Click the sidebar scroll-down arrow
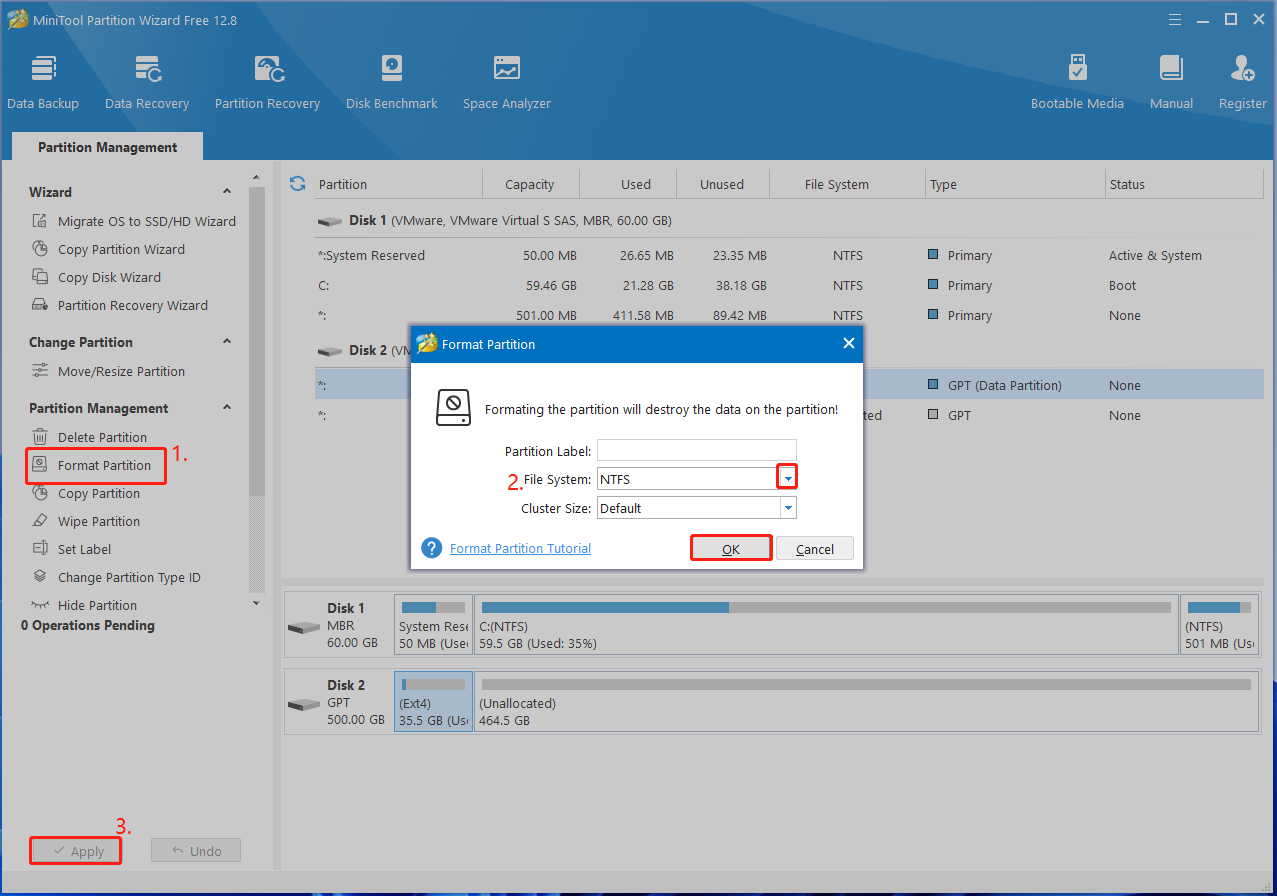 pyautogui.click(x=256, y=603)
